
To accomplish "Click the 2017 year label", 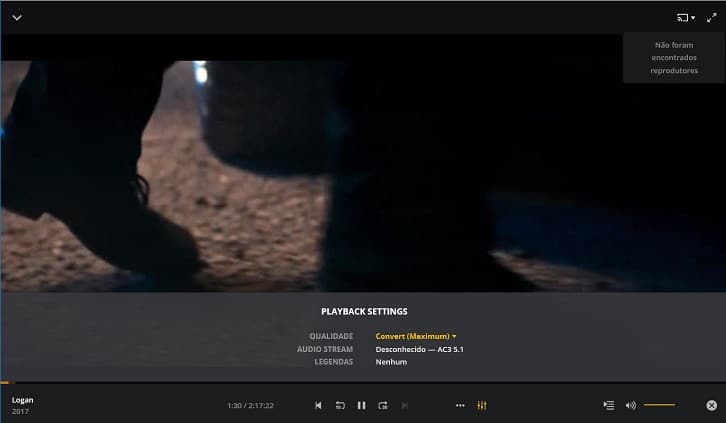I will tap(20, 411).
